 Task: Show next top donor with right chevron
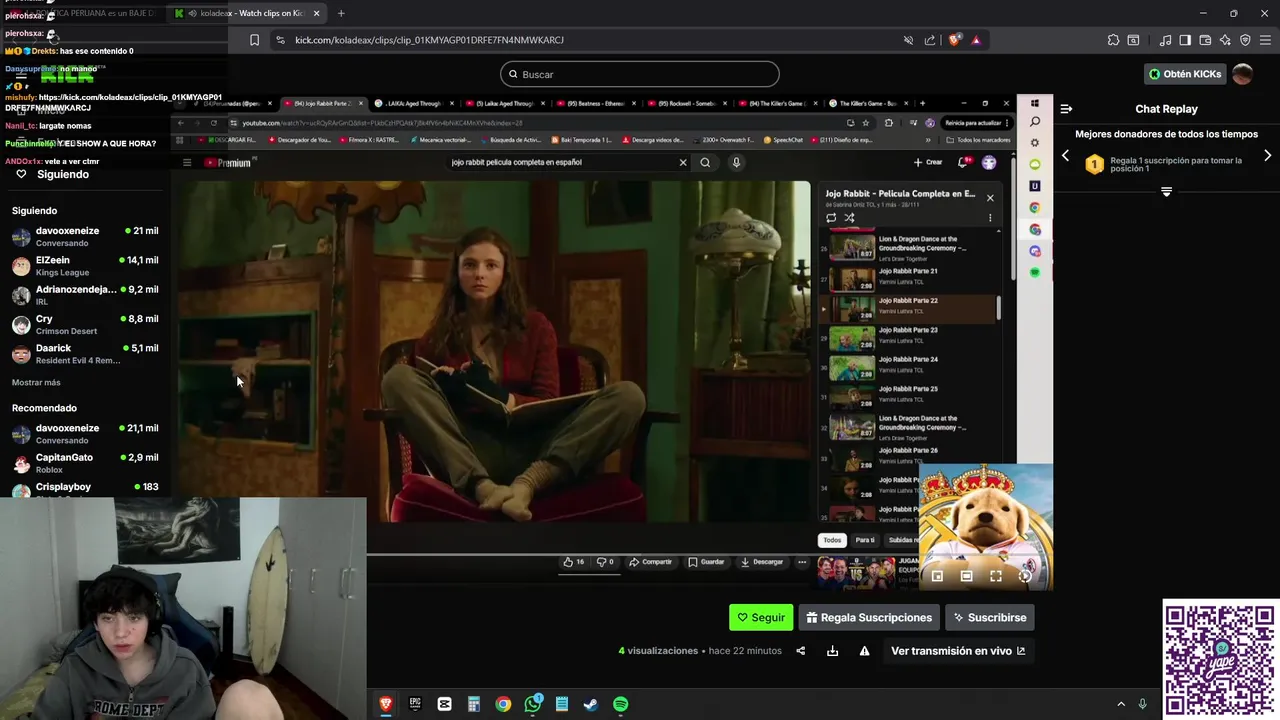pos(1267,156)
